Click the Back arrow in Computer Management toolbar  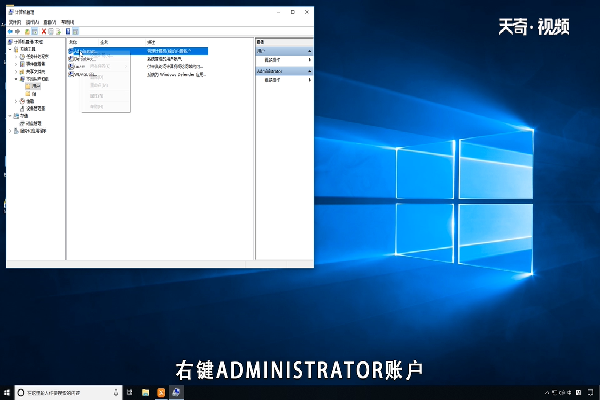coord(10,32)
